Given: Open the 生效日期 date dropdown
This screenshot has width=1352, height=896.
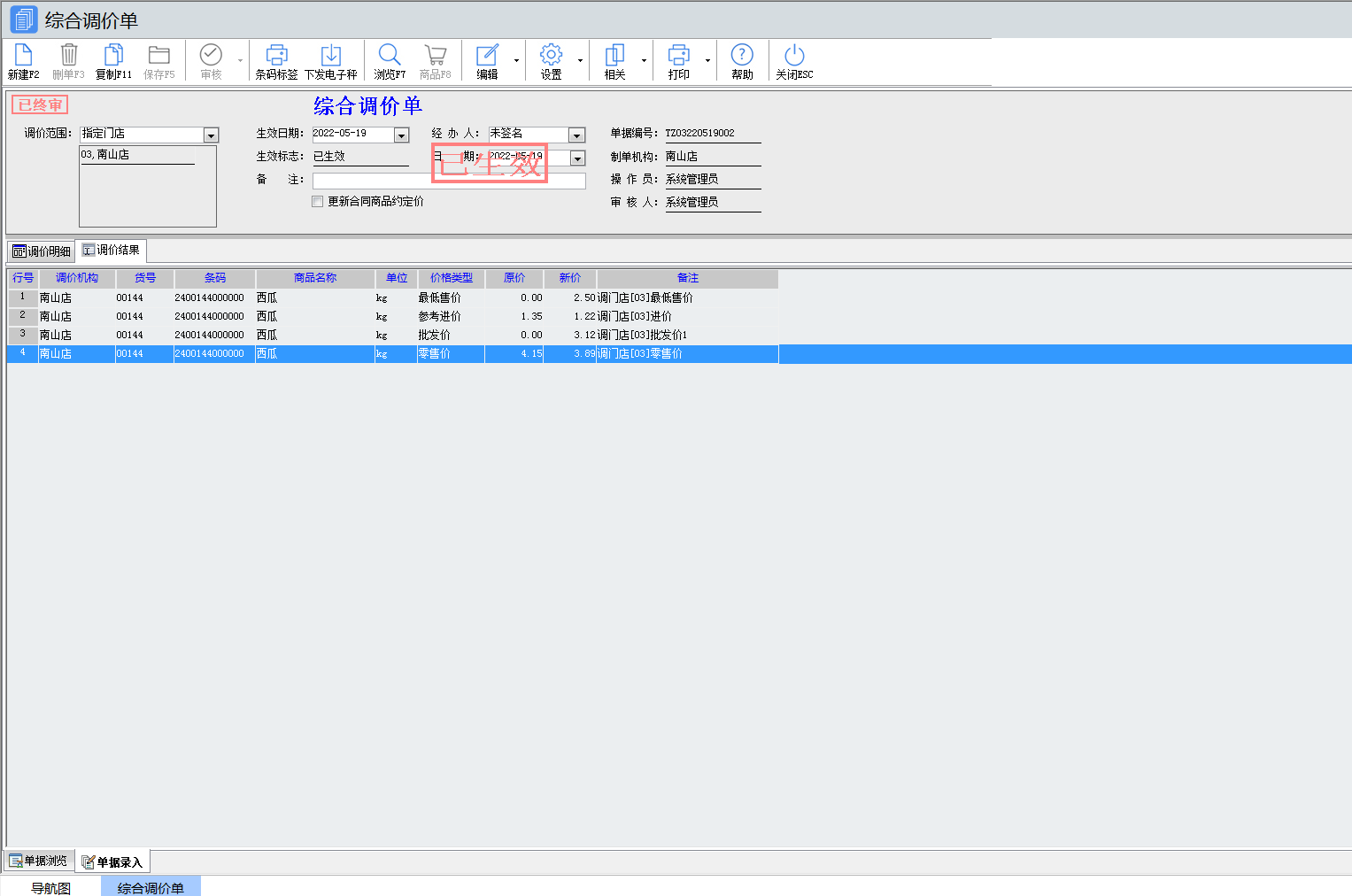Looking at the screenshot, I should point(401,135).
